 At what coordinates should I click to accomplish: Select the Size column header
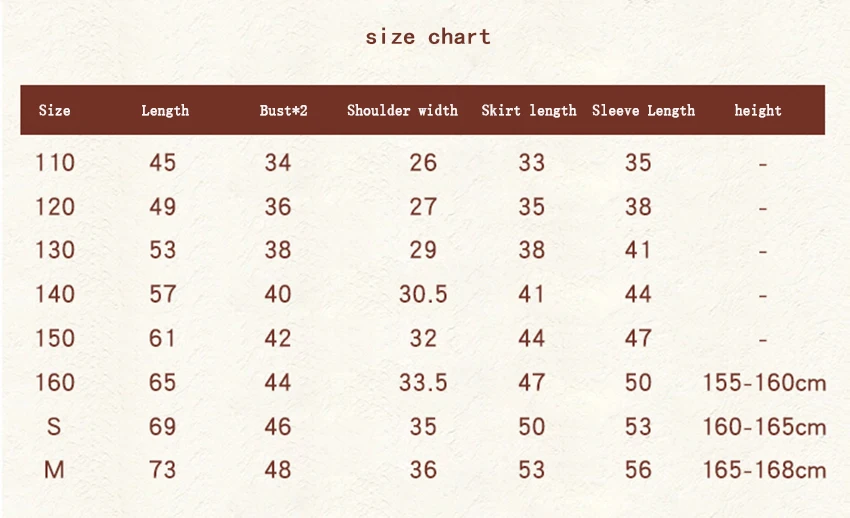pos(55,111)
